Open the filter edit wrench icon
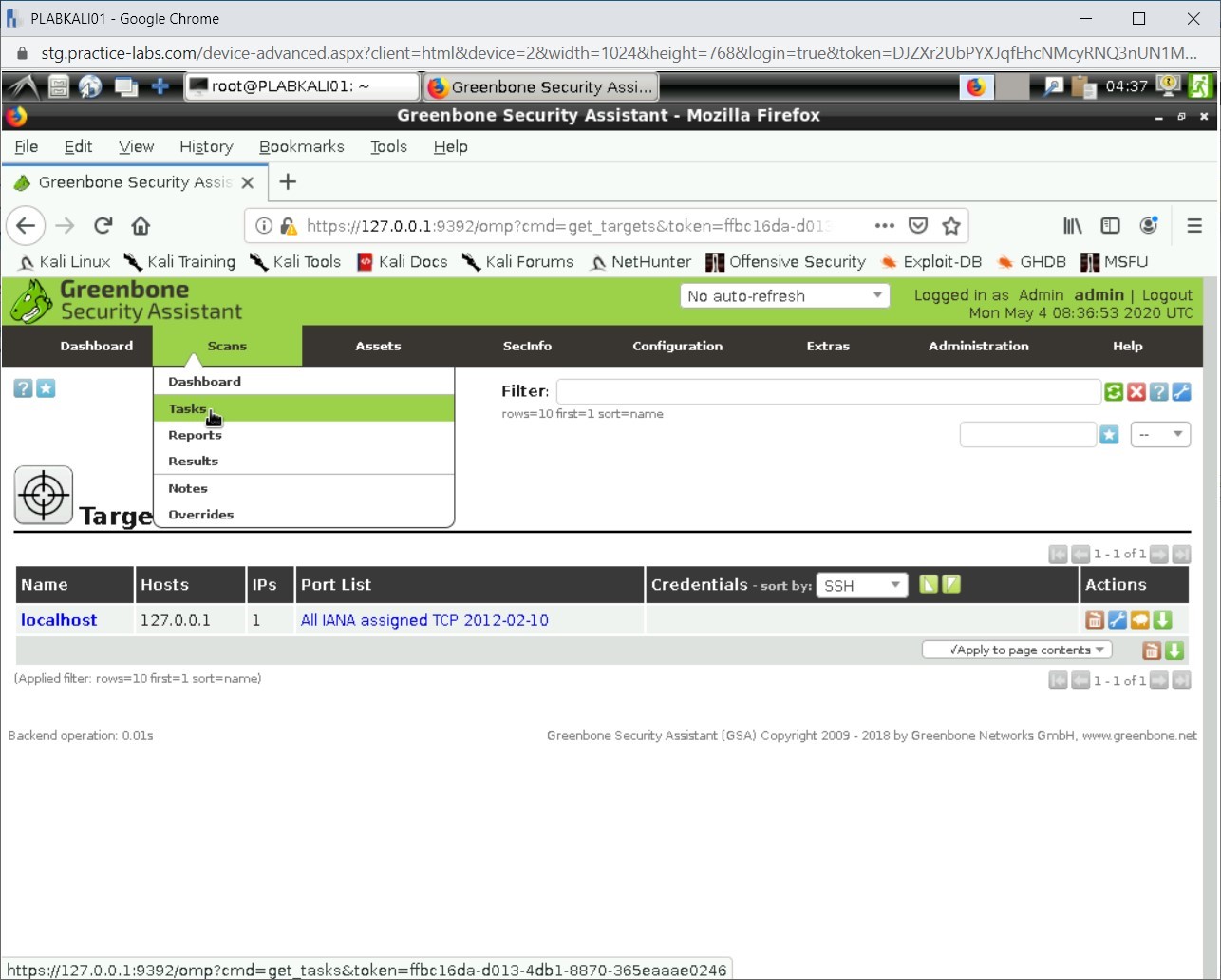This screenshot has height=980, width=1221. click(1181, 391)
